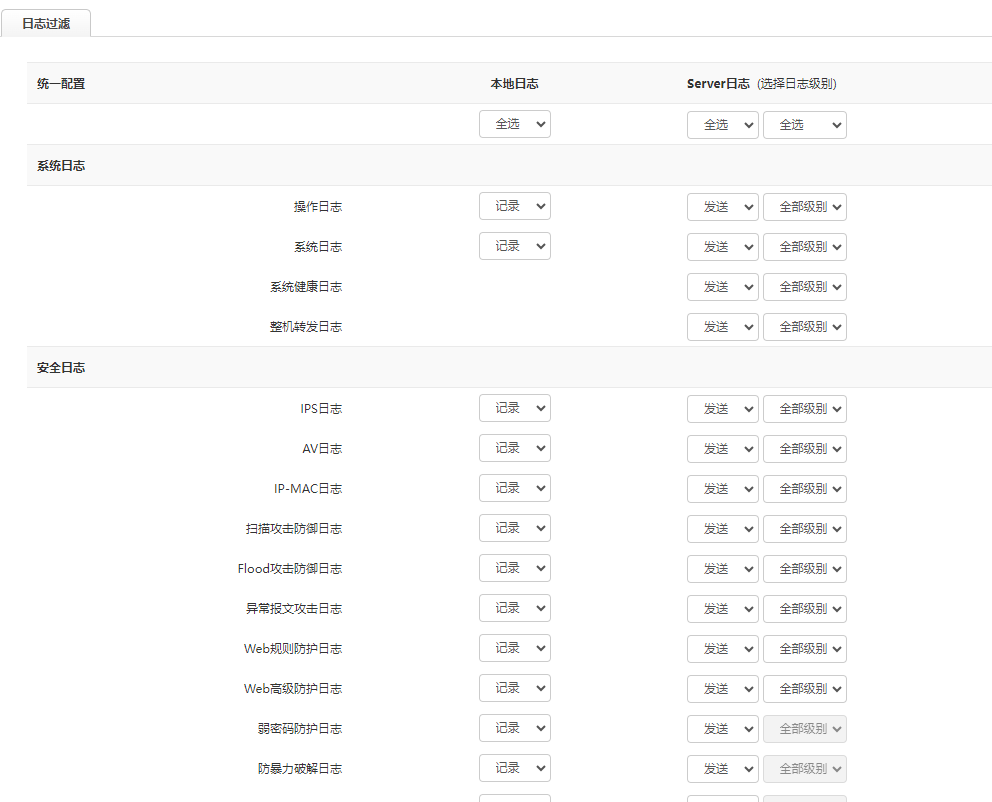Open 扫描攻击防御日志 记录 dropdown
This screenshot has height=802, width=992.
(515, 527)
